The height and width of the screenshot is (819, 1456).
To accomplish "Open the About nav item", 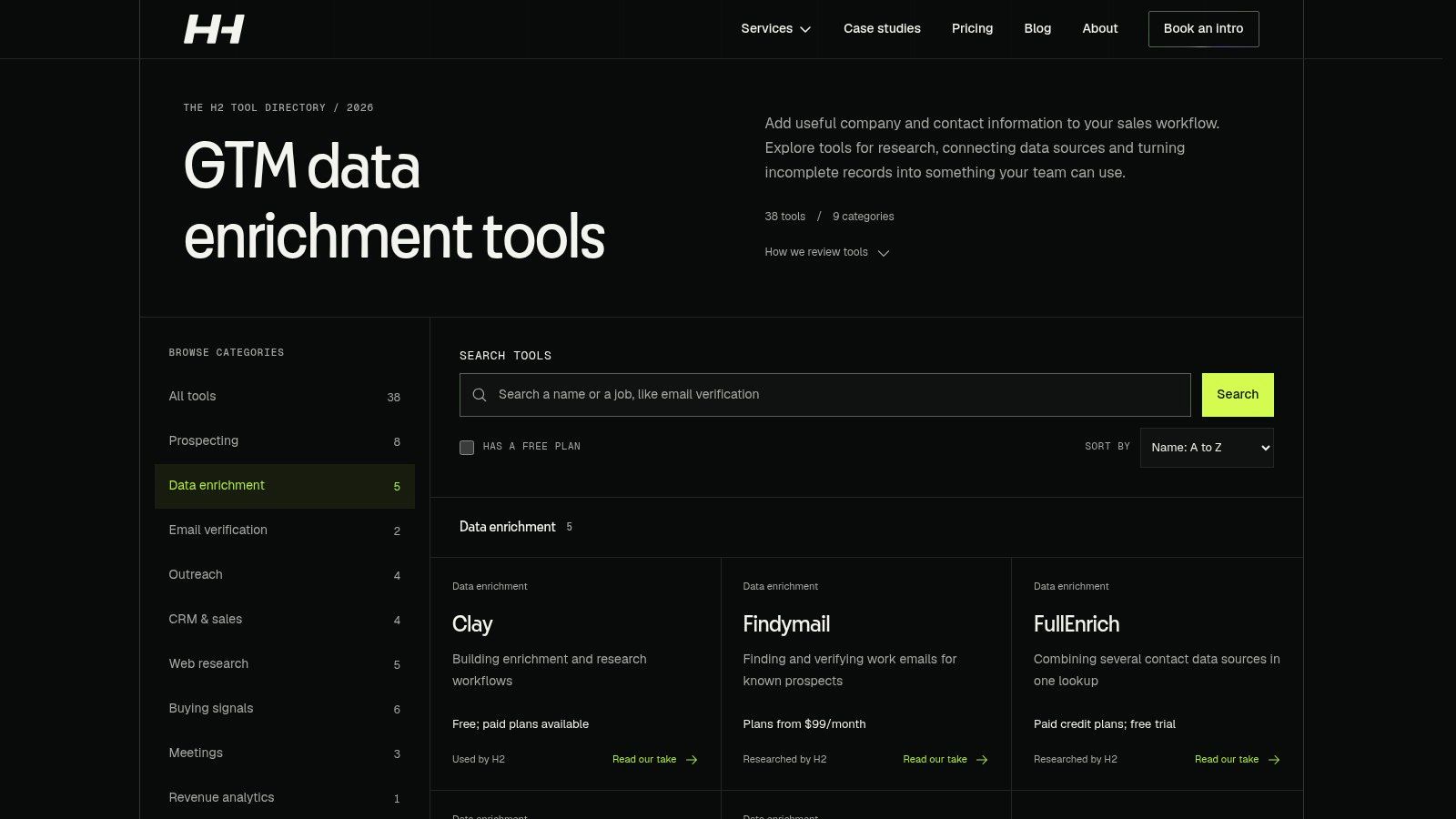I will [1100, 28].
